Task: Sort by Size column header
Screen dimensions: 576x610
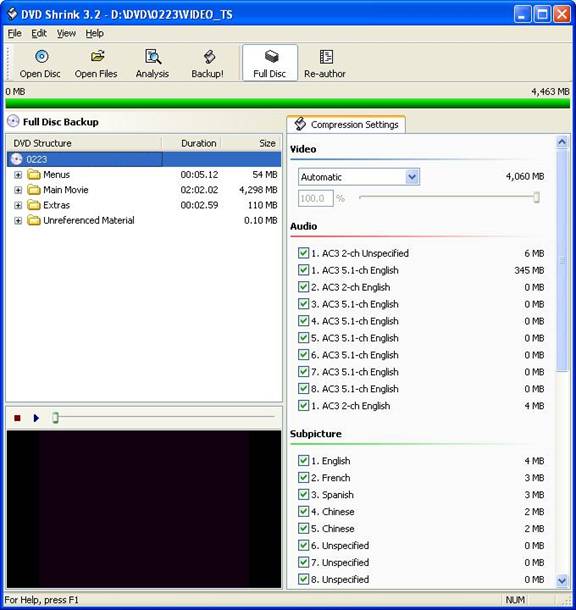Action: [x=251, y=143]
